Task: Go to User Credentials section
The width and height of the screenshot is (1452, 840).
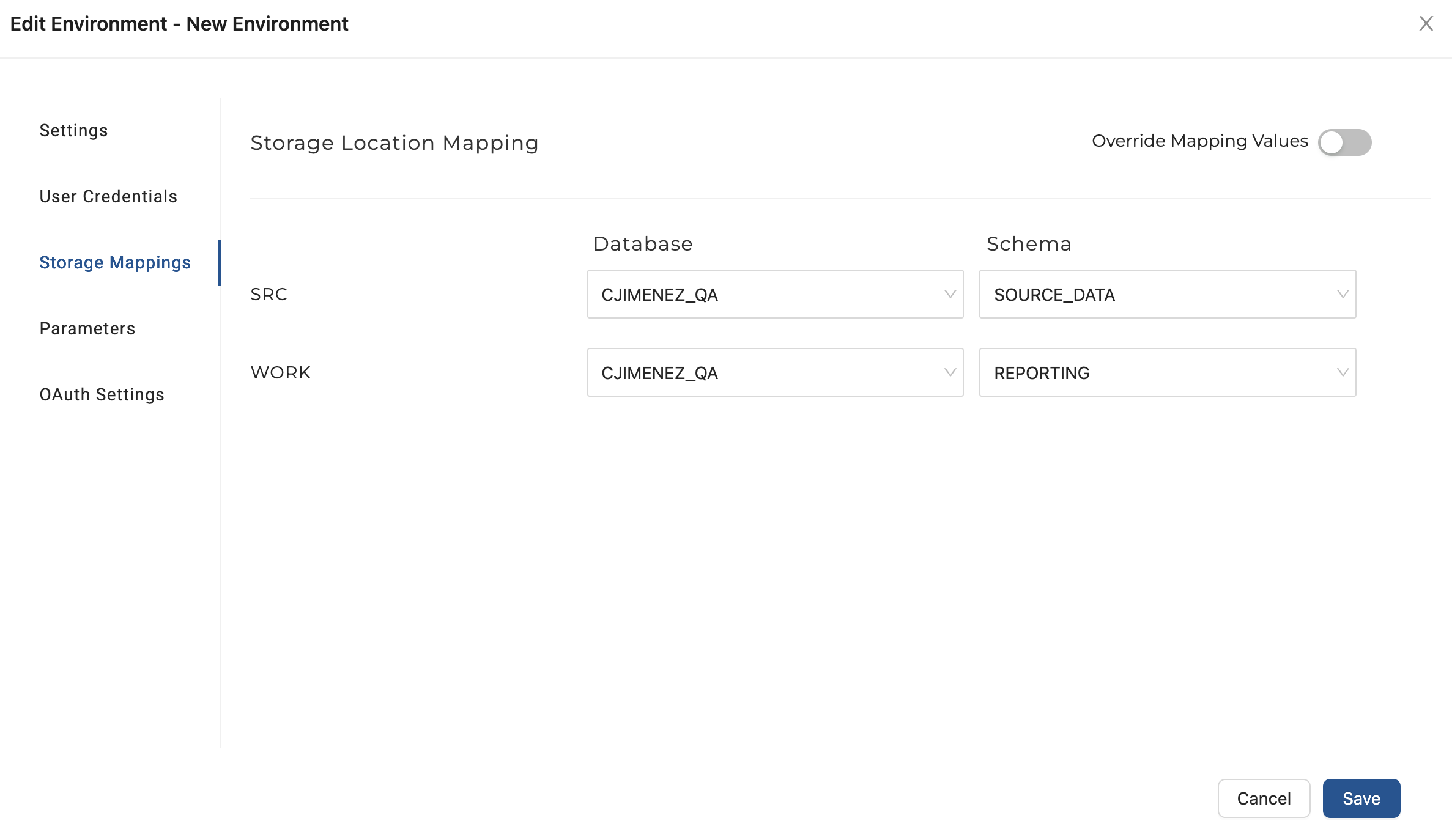Action: [x=108, y=196]
